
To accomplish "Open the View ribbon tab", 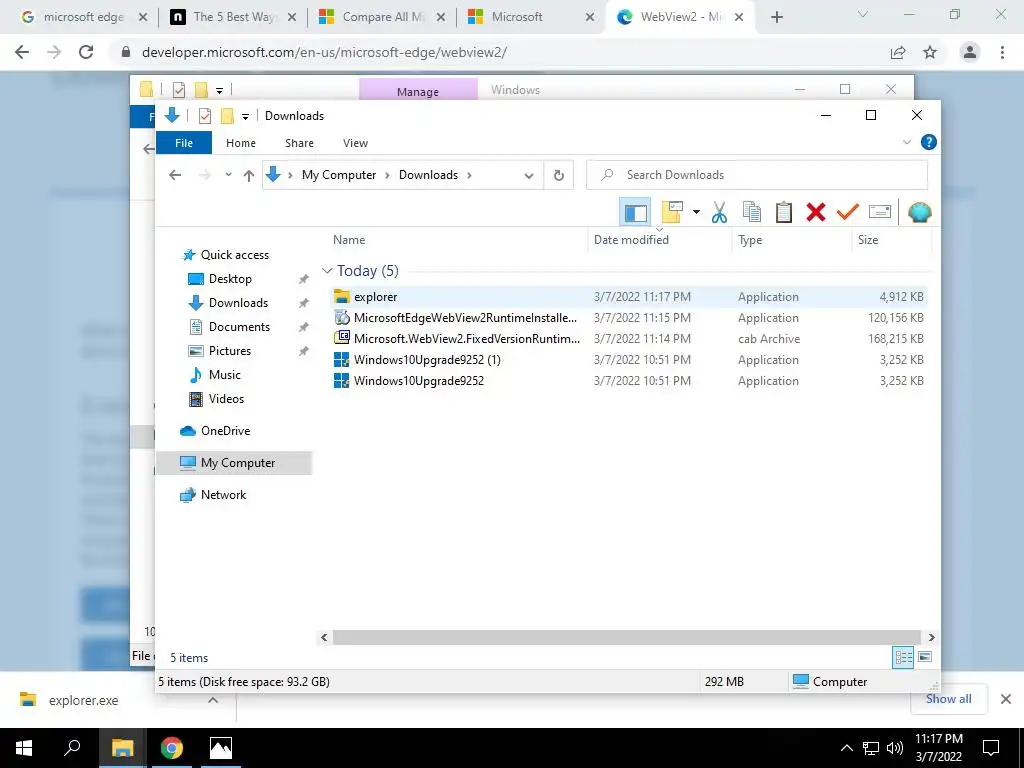I will point(355,143).
